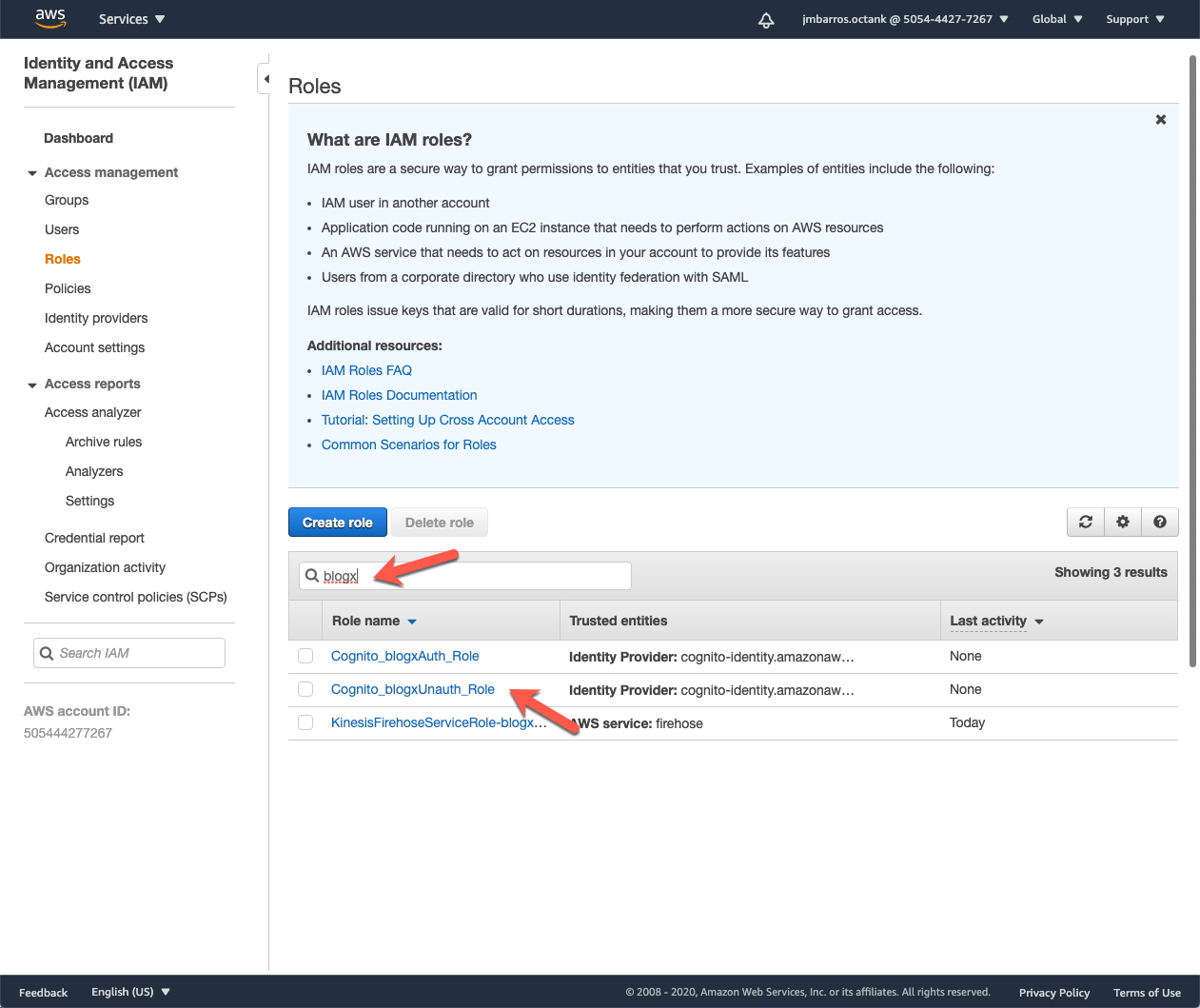The image size is (1200, 1008).
Task: Click the Create role button
Action: click(338, 522)
